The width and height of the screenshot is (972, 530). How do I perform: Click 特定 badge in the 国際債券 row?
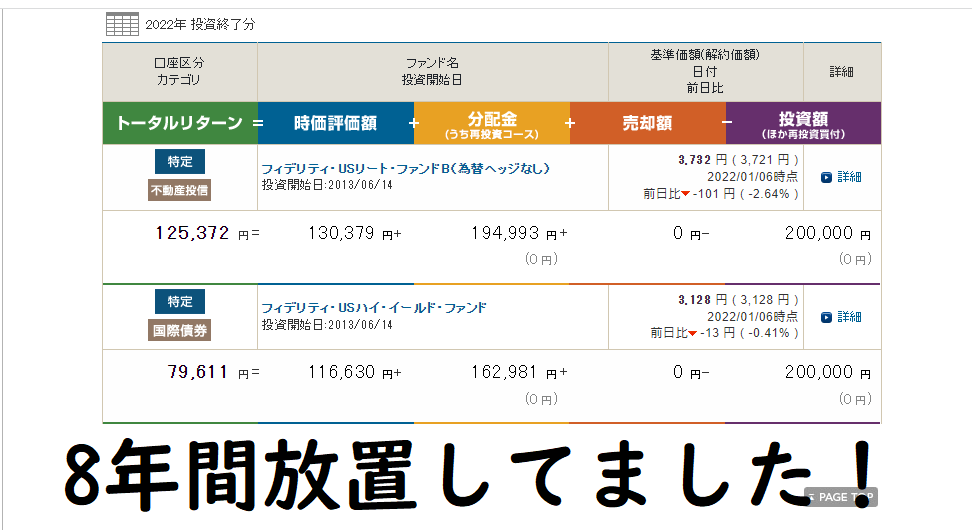(180, 302)
